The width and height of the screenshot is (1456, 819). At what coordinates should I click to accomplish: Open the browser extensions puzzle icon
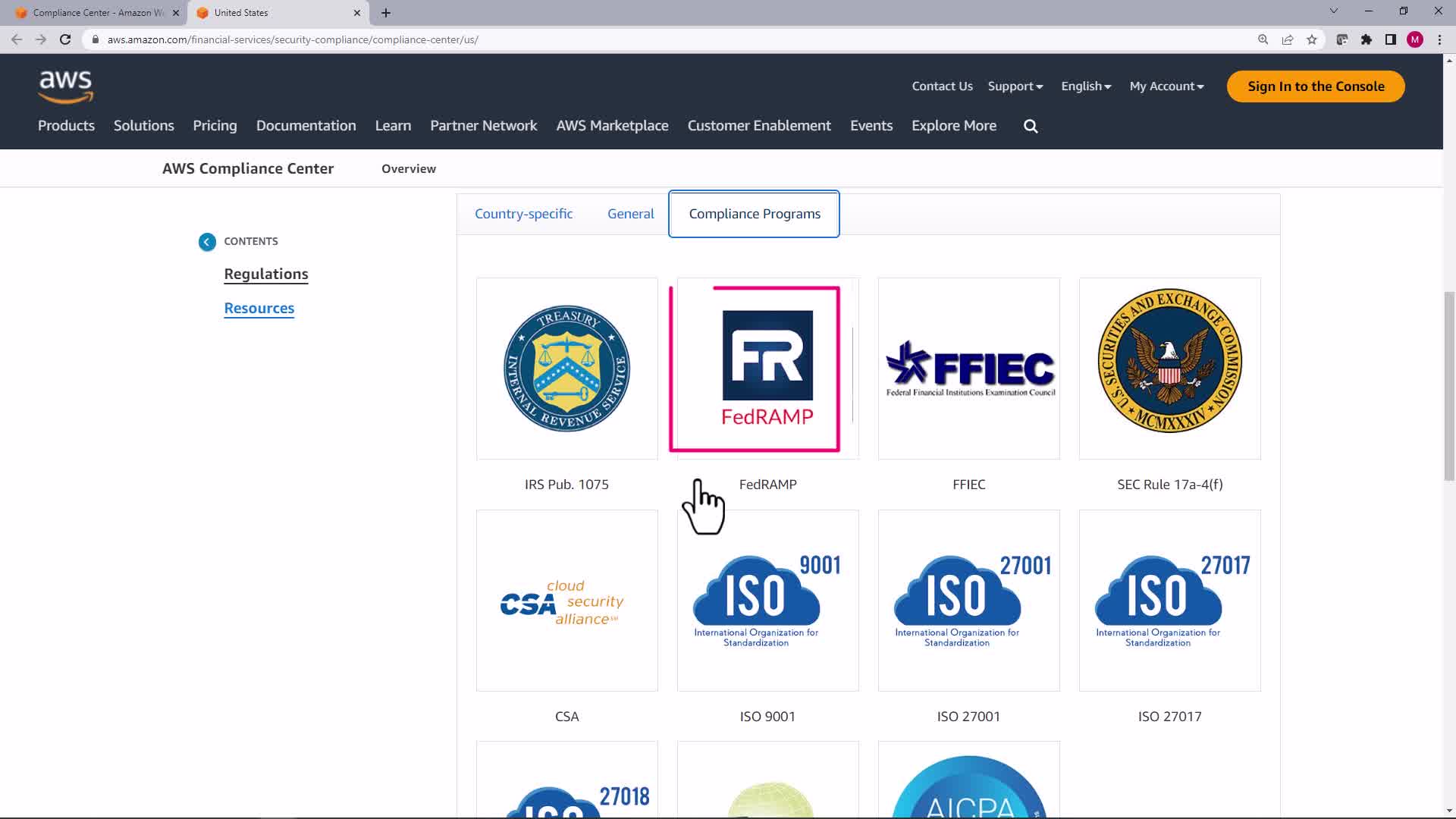1367,39
